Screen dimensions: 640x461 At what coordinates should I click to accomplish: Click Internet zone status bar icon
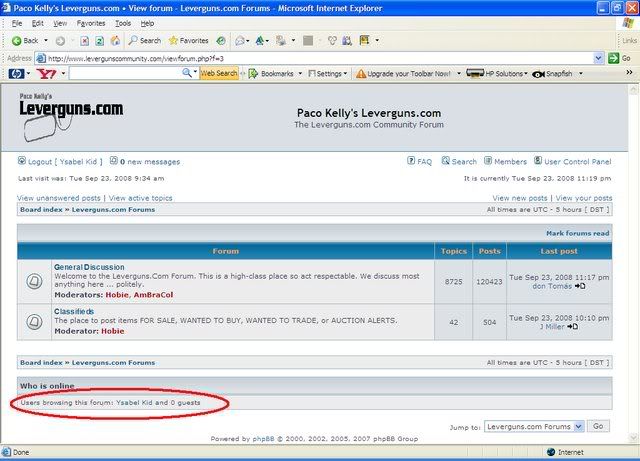point(551,452)
